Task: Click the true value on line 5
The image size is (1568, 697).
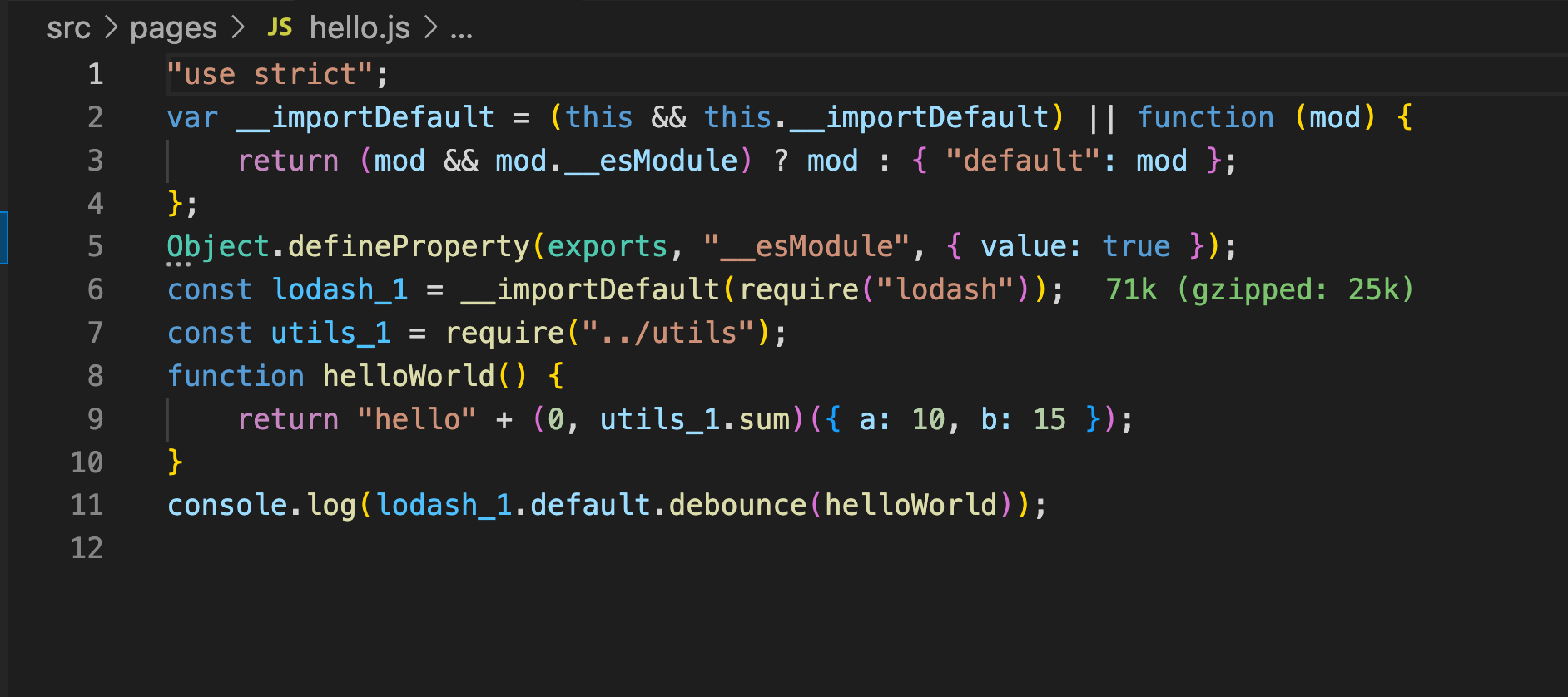Action: (1136, 246)
